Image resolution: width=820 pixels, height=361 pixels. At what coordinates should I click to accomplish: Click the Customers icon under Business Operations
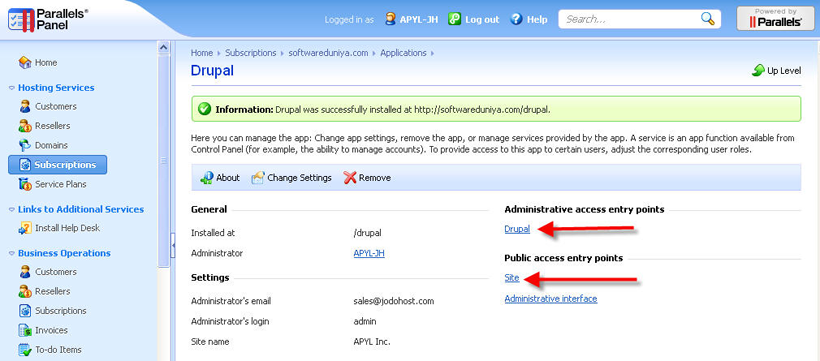[25, 272]
